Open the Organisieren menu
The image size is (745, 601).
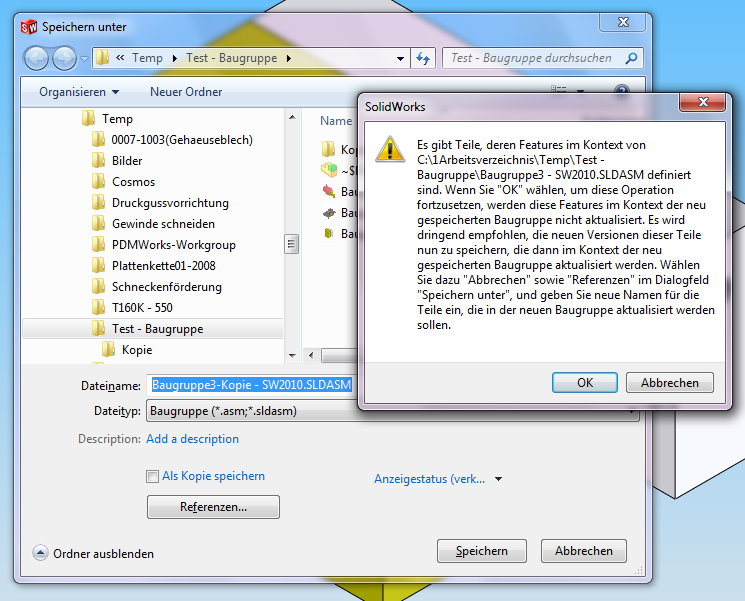tap(79, 92)
